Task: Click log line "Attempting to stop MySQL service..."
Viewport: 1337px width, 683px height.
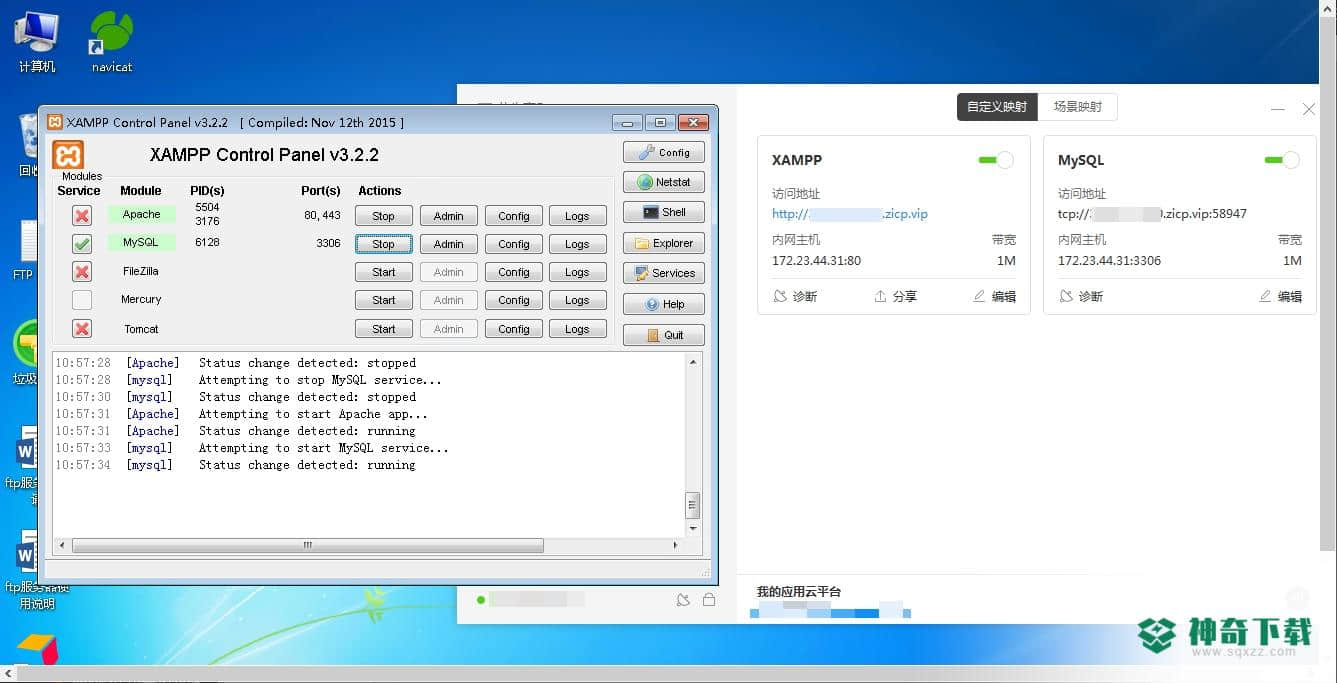Action: [320, 380]
